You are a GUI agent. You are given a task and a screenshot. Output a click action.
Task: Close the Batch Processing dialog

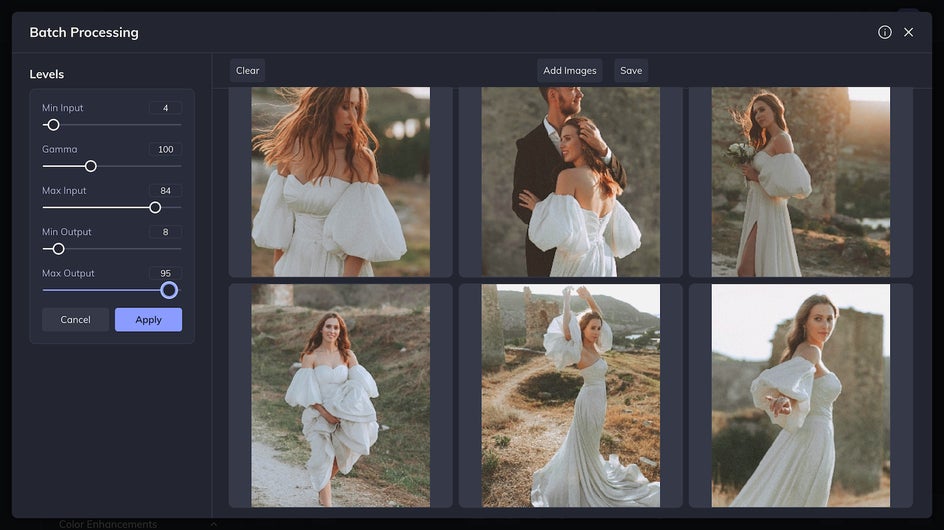[x=908, y=33]
